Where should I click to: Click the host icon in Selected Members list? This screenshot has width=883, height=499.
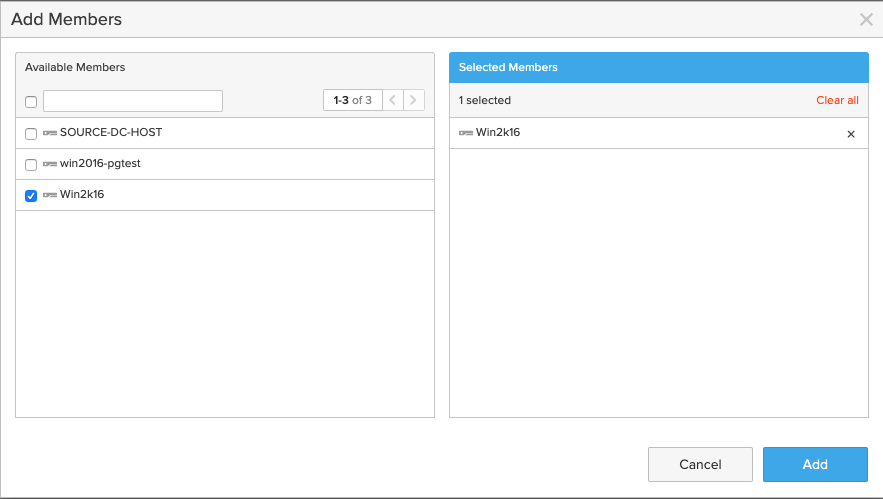pos(466,133)
